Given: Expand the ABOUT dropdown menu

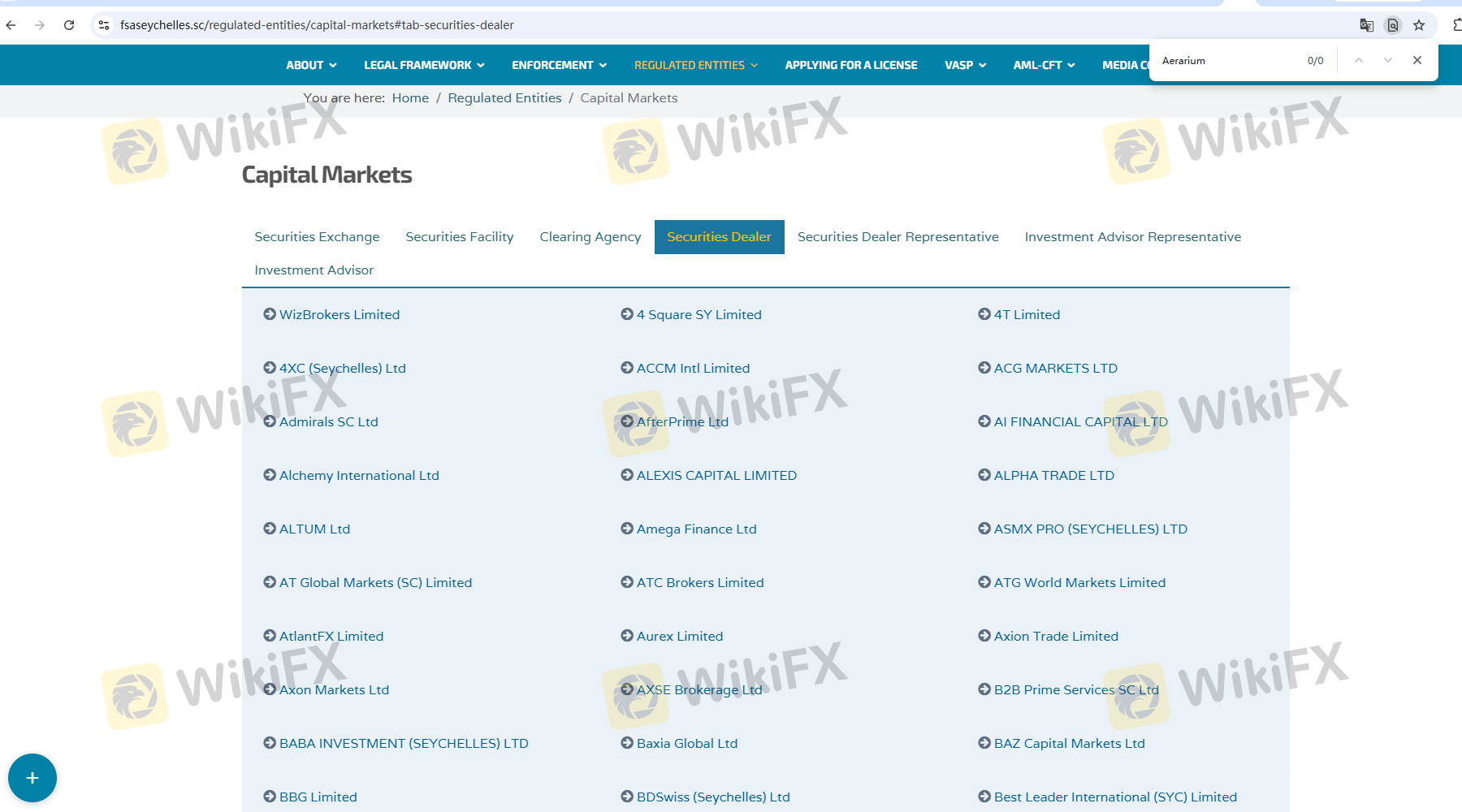Looking at the screenshot, I should (311, 65).
